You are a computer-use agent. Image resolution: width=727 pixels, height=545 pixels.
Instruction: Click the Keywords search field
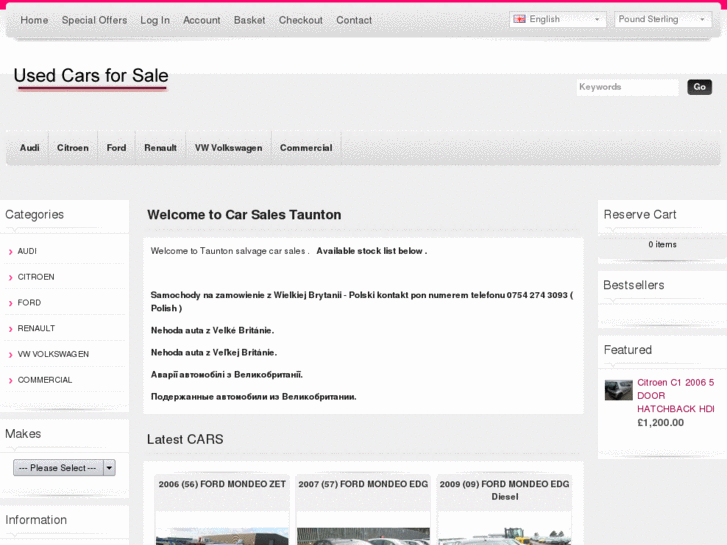click(x=627, y=87)
